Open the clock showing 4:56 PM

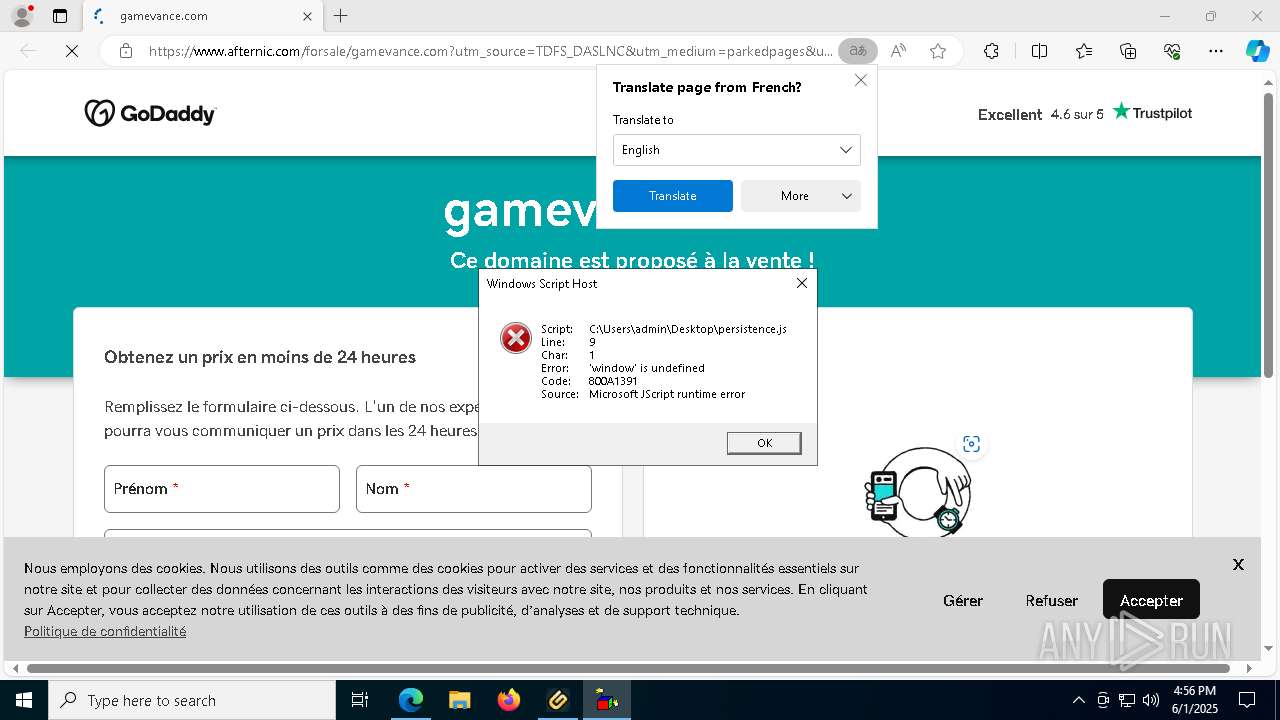coord(1194,700)
